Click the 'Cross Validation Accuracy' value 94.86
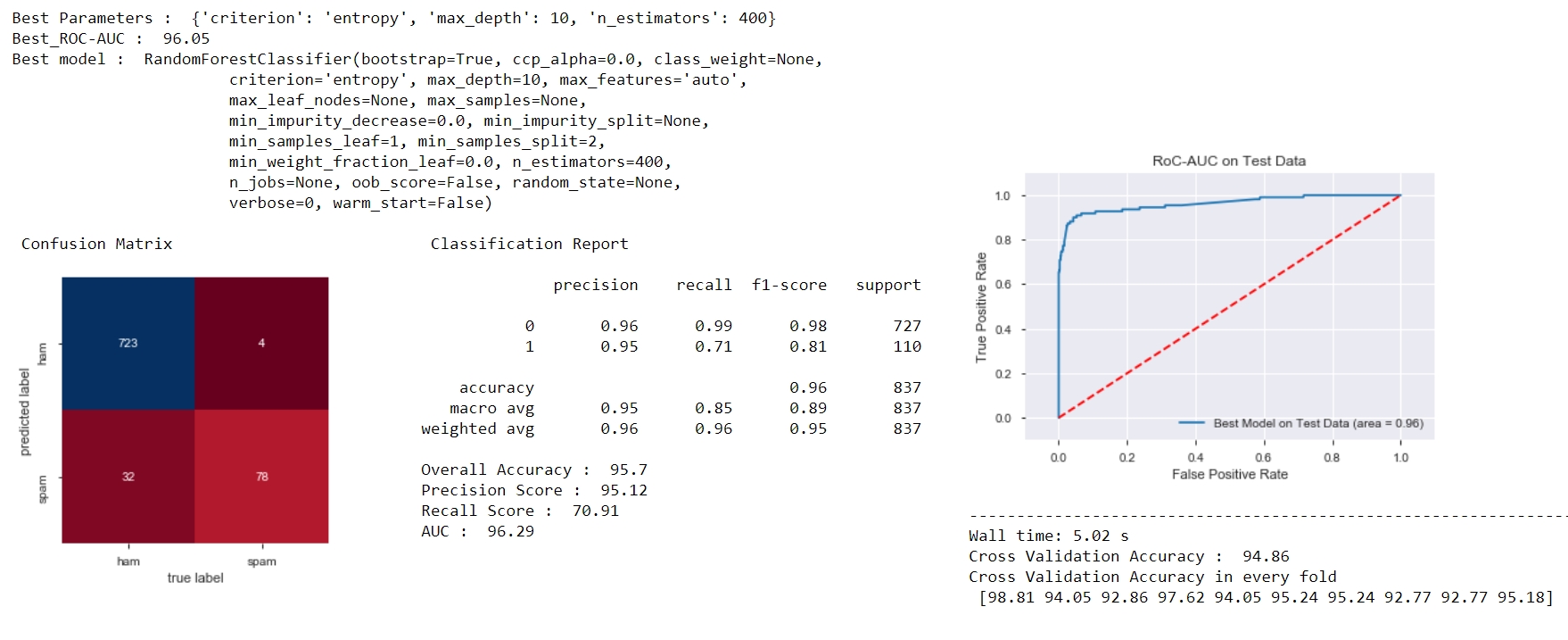The height and width of the screenshot is (640, 1568). pyautogui.click(x=1266, y=556)
